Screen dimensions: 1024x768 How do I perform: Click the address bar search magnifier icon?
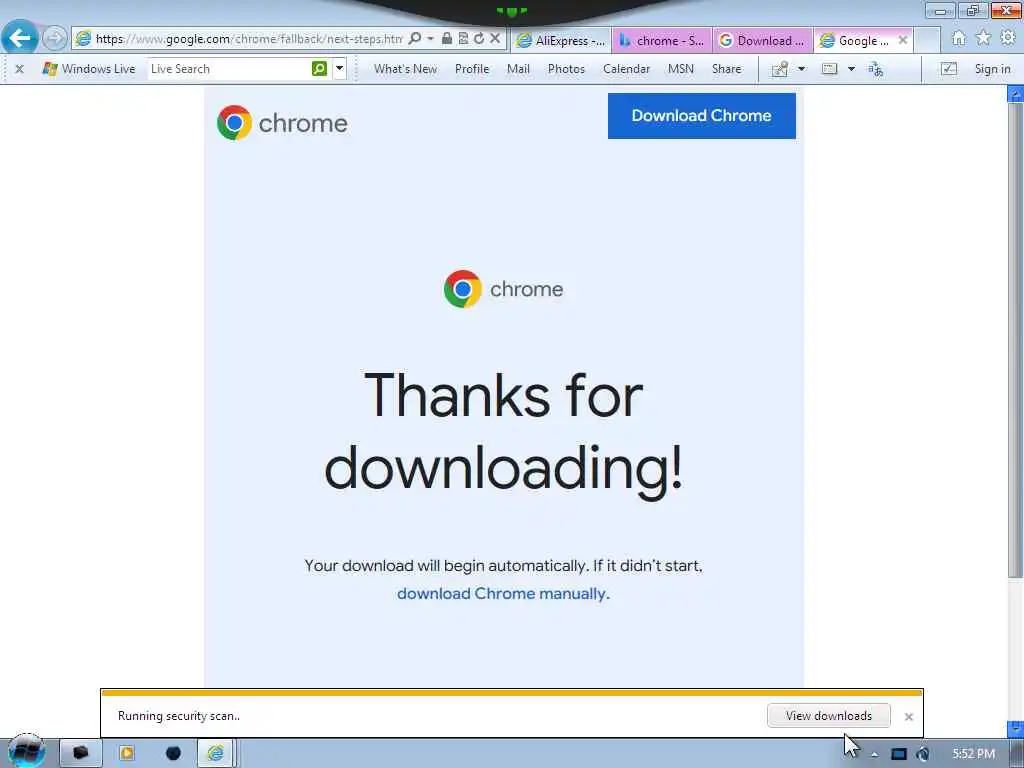coord(415,39)
